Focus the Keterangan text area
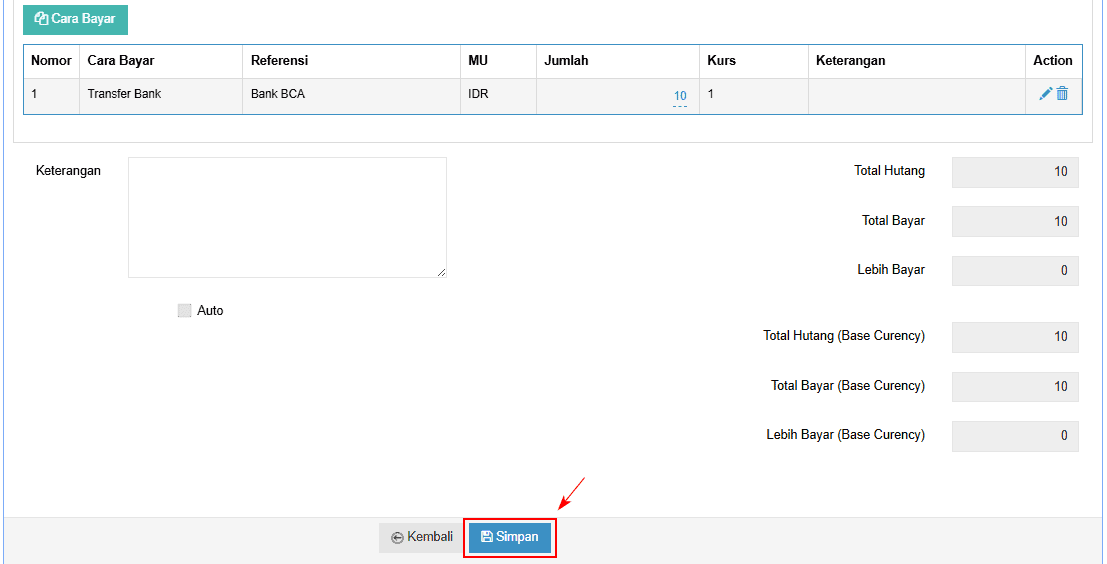Image resolution: width=1107 pixels, height=564 pixels. point(287,217)
